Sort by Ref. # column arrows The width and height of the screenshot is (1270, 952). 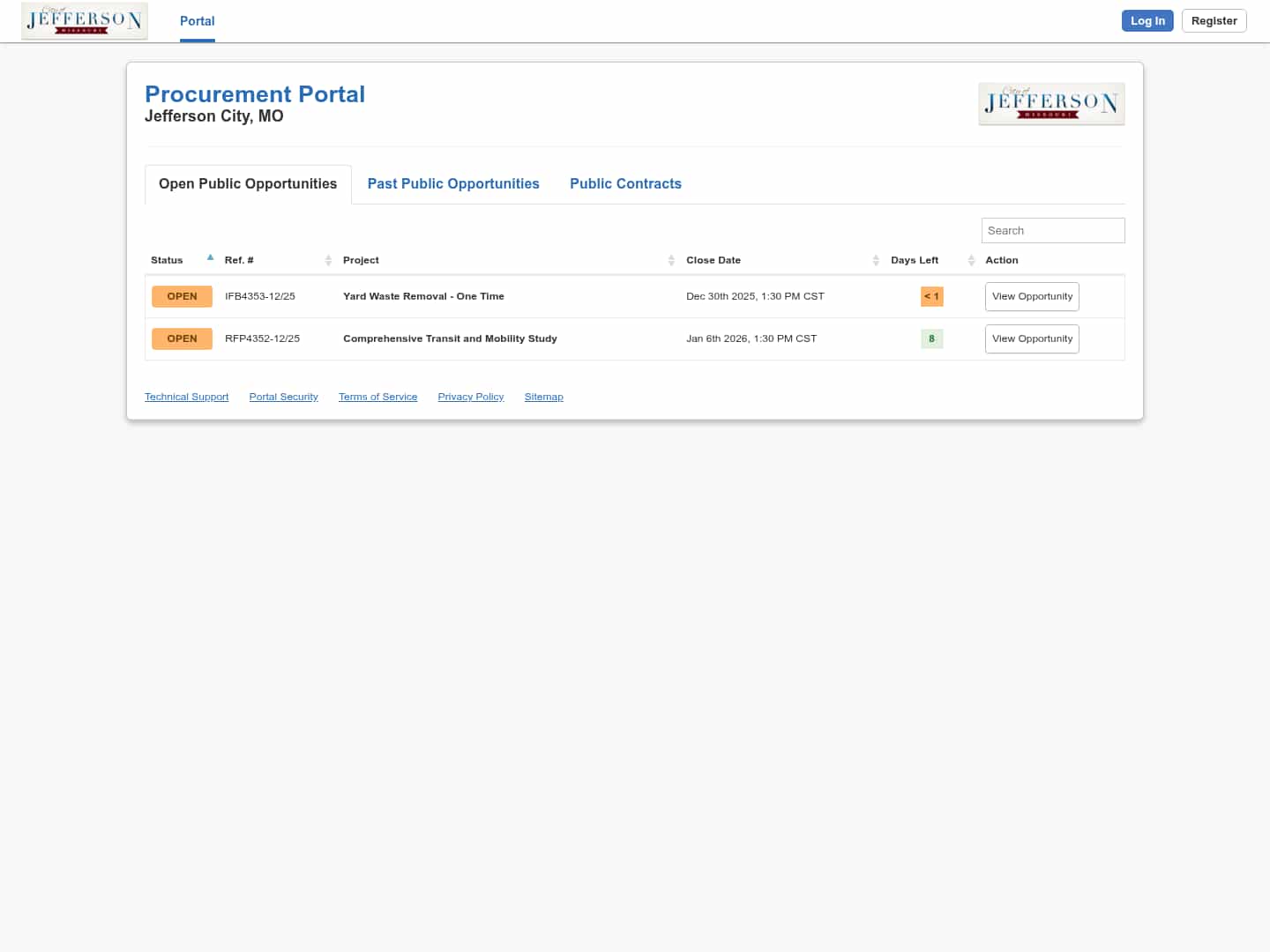pos(328,260)
